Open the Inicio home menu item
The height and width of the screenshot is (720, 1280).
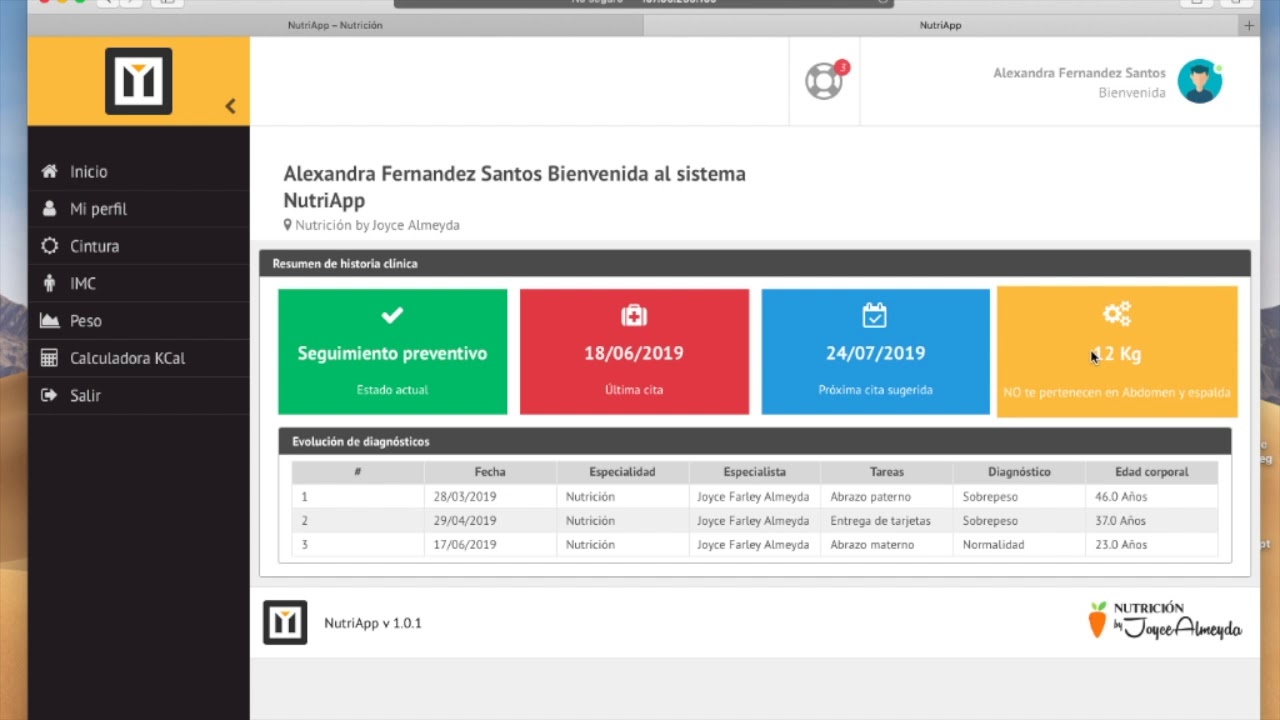[139, 172]
